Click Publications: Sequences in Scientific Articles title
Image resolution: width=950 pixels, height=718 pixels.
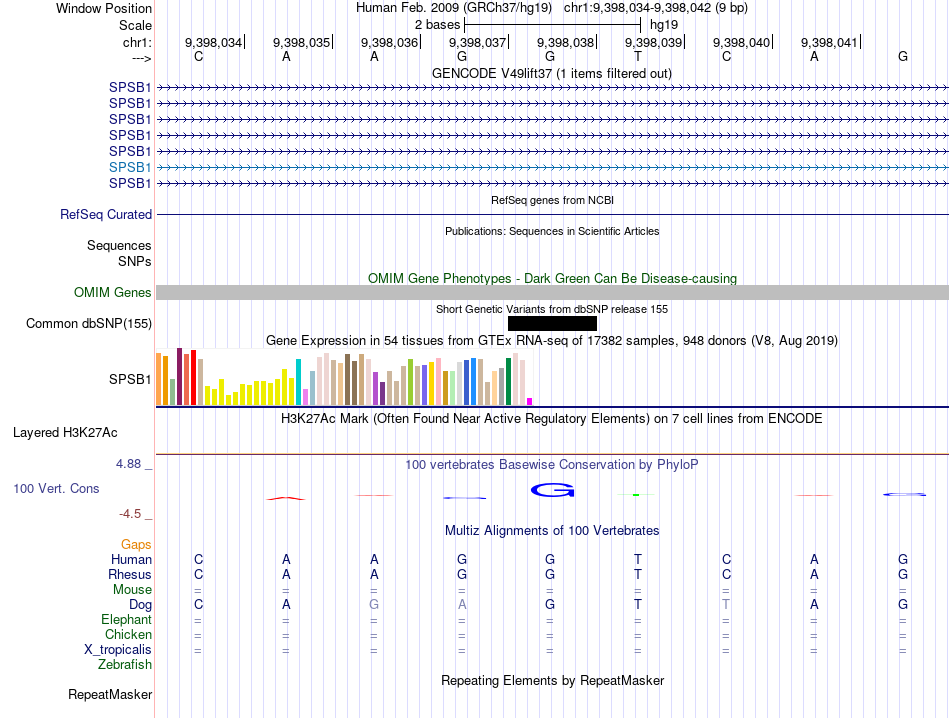pyautogui.click(x=552, y=231)
